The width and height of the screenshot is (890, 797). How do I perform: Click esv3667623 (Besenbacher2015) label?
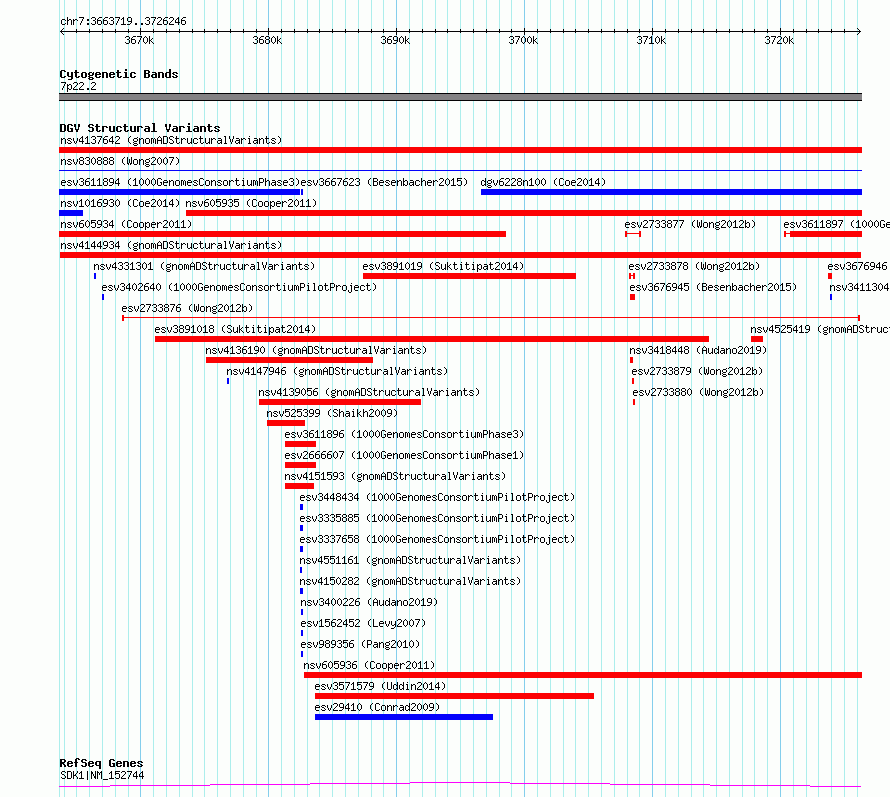pyautogui.click(x=384, y=182)
